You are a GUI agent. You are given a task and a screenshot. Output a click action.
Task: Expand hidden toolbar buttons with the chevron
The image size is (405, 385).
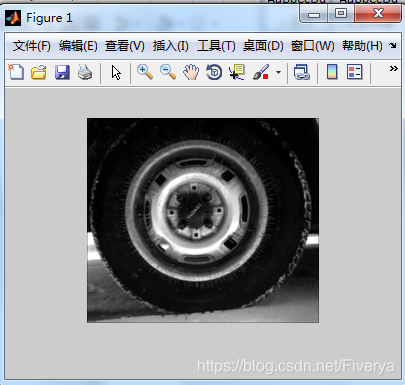(394, 68)
